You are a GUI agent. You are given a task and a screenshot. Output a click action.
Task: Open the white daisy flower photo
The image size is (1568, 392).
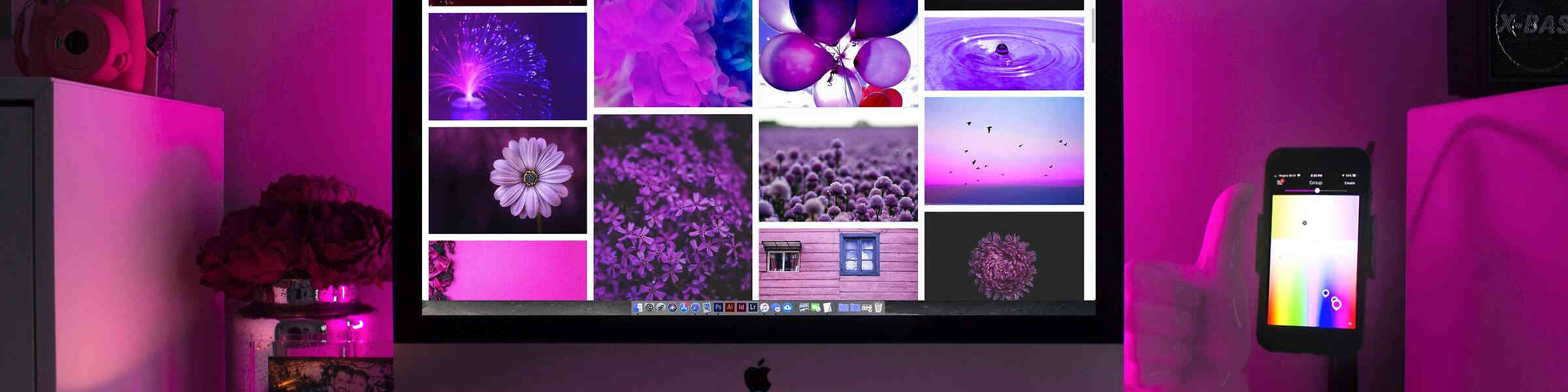pos(508,180)
